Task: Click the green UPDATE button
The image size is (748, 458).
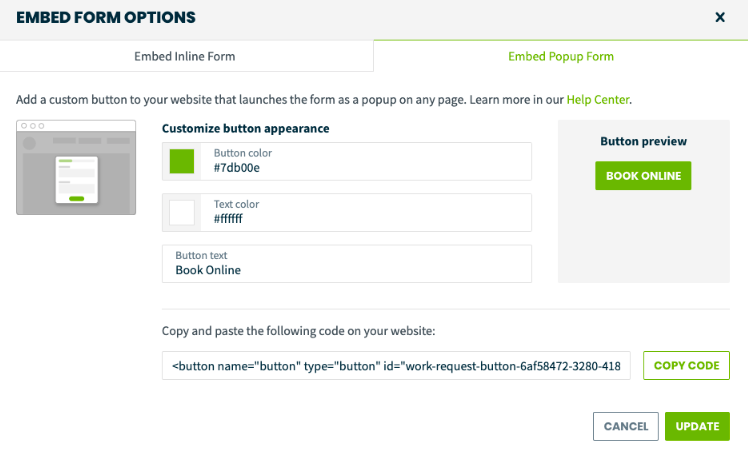Action: (697, 426)
